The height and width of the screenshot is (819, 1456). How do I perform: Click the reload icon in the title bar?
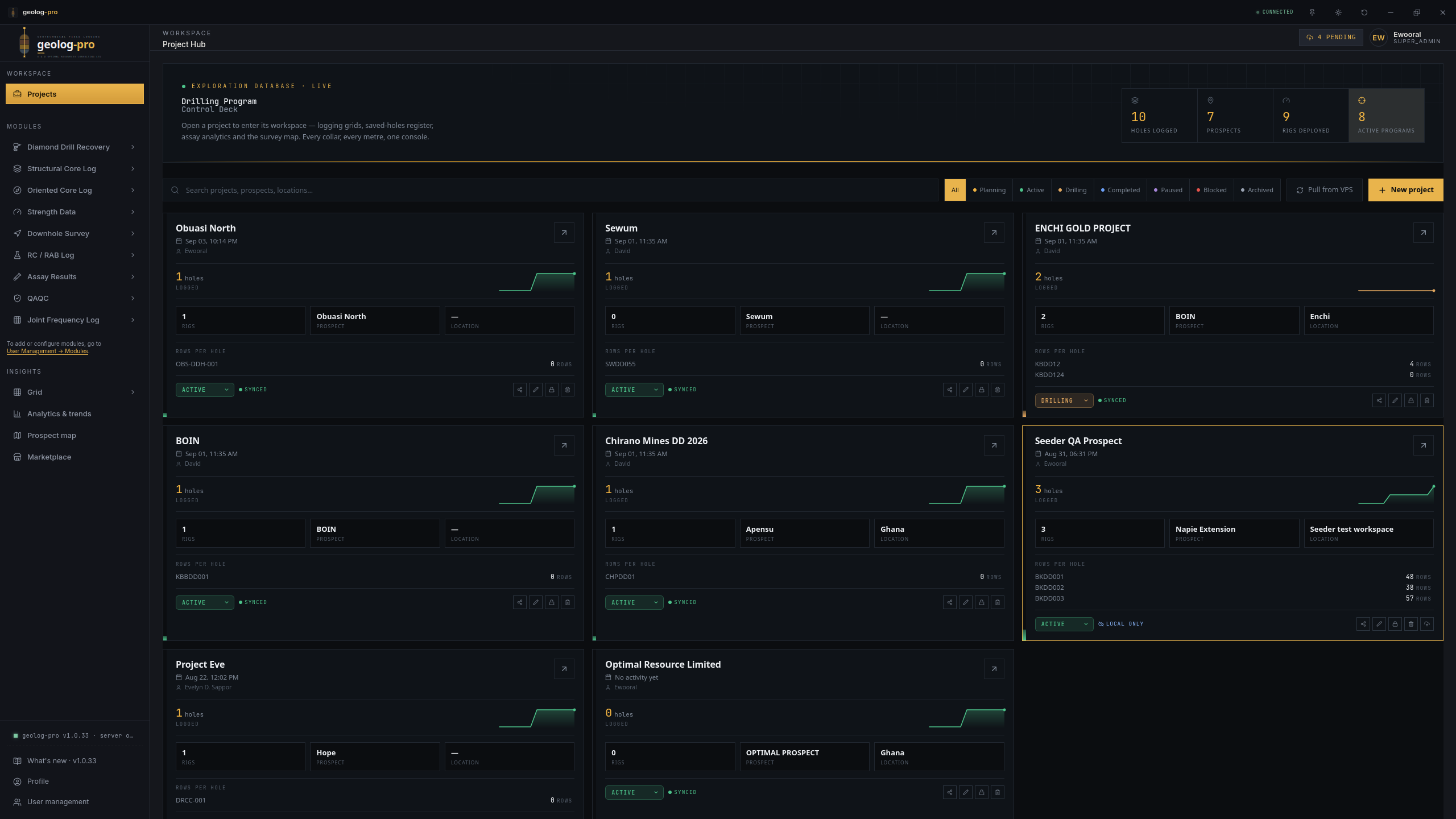1364,12
